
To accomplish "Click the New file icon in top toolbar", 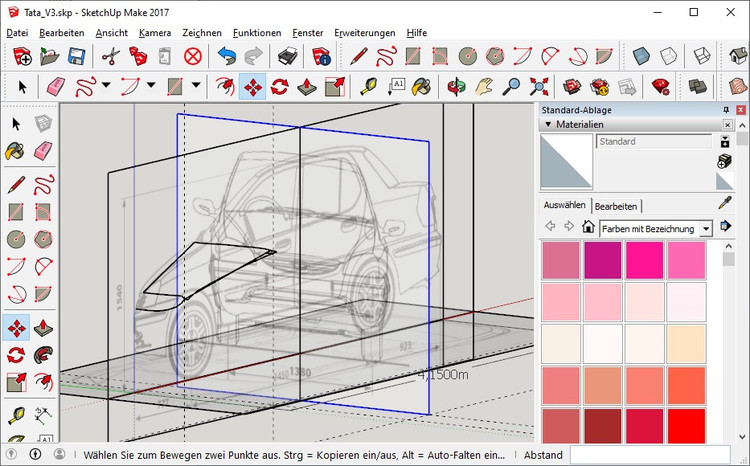I will (x=22, y=56).
